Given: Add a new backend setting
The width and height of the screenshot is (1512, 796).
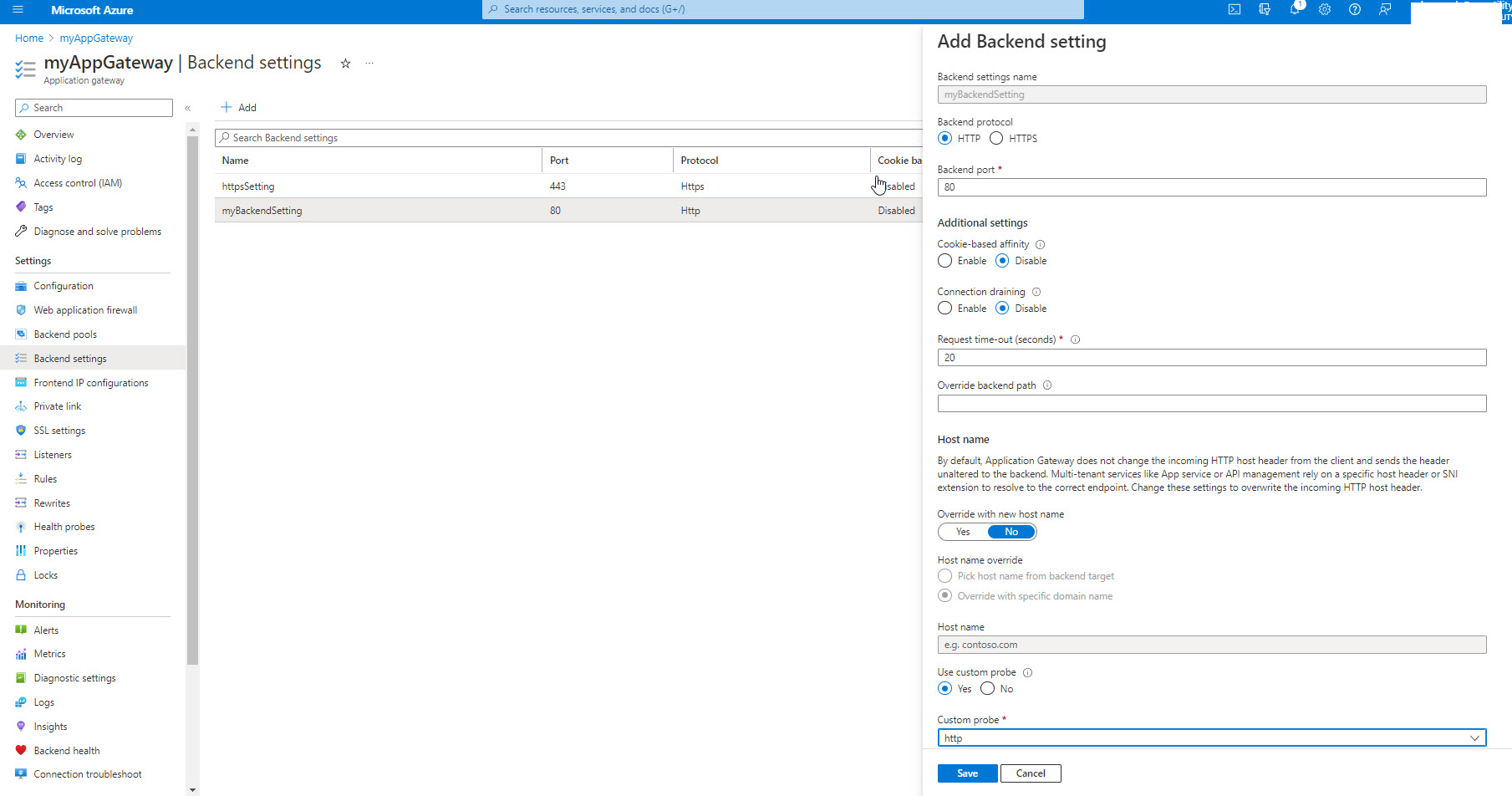Looking at the screenshot, I should (239, 108).
